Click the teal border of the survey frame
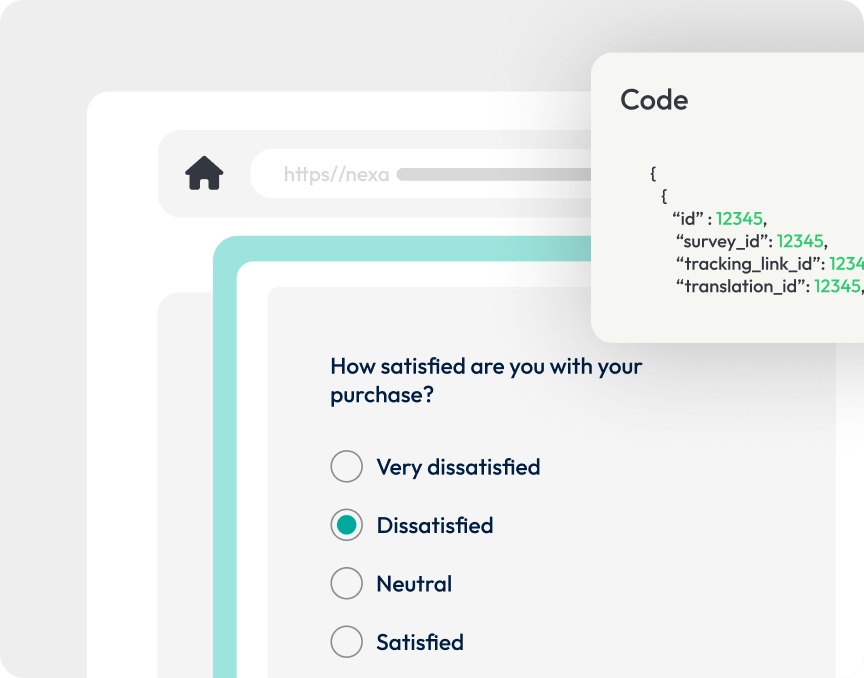Image resolution: width=864 pixels, height=678 pixels. 225,450
